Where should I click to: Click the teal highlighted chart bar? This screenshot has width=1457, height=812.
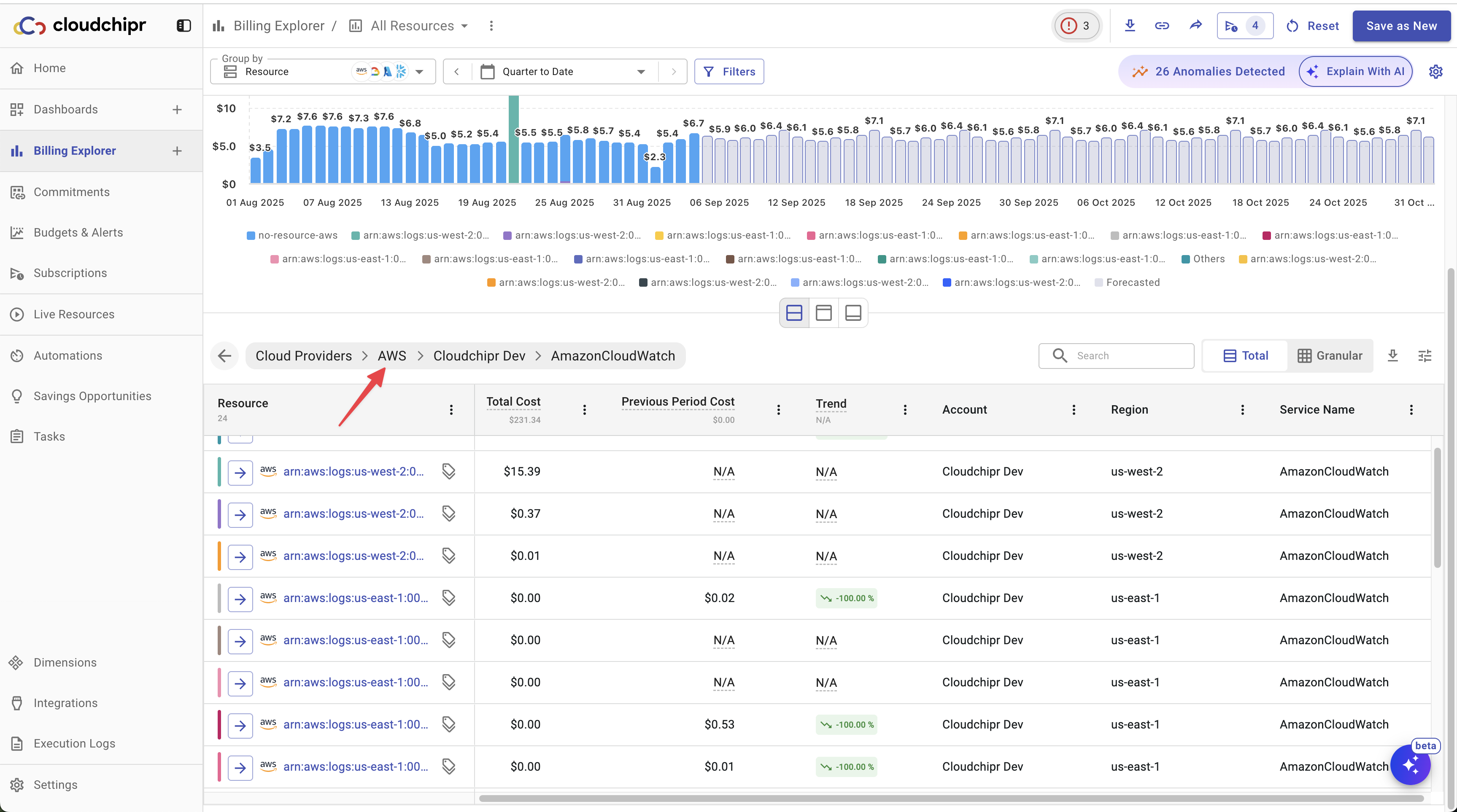(513, 140)
